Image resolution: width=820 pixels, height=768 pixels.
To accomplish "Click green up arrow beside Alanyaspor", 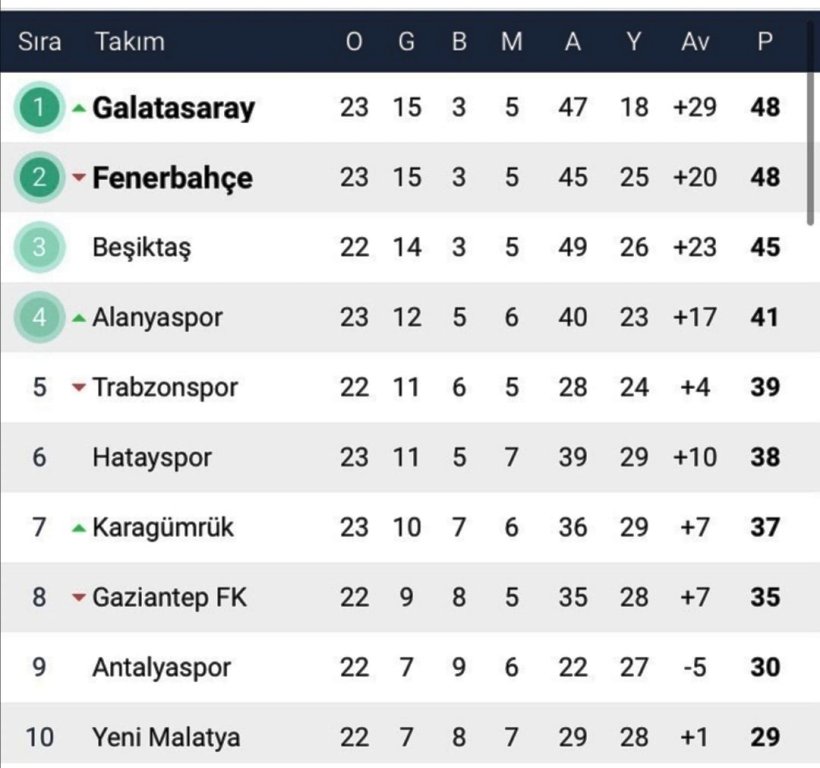I will tap(78, 318).
